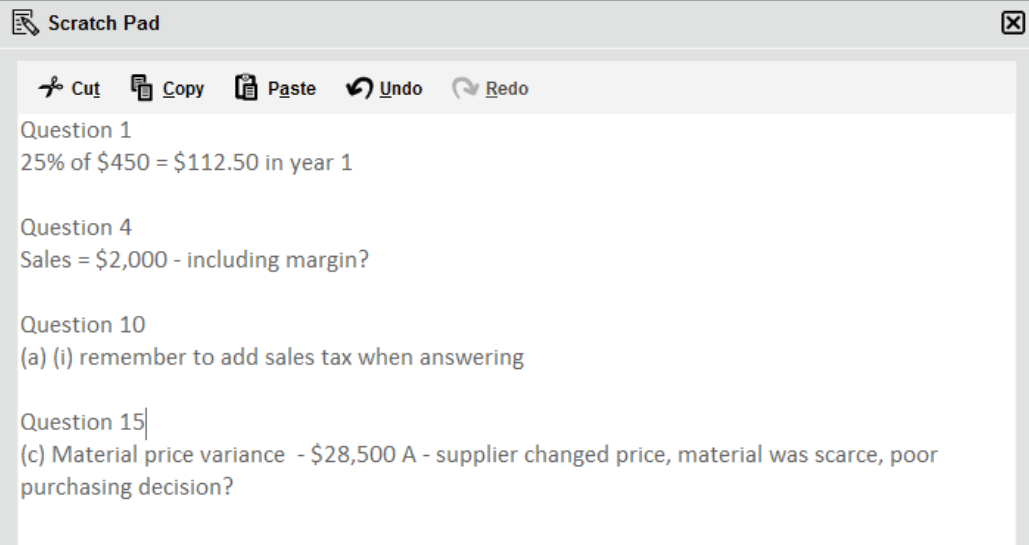Place cursor after '$112.50 in year 1'

pos(354,163)
